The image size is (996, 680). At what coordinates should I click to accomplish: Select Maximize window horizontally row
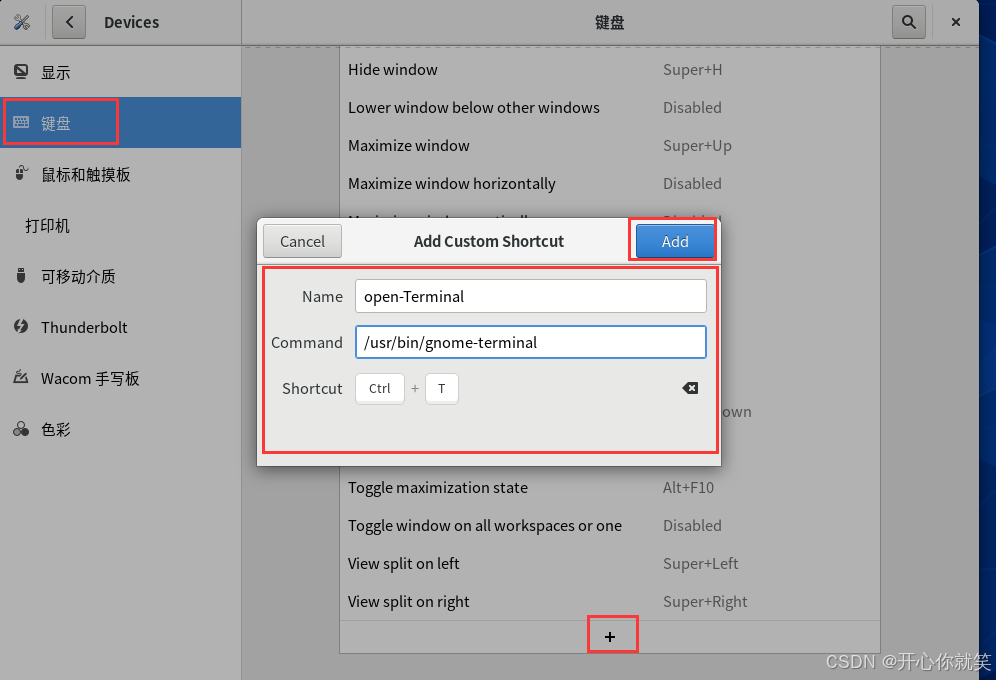click(610, 183)
